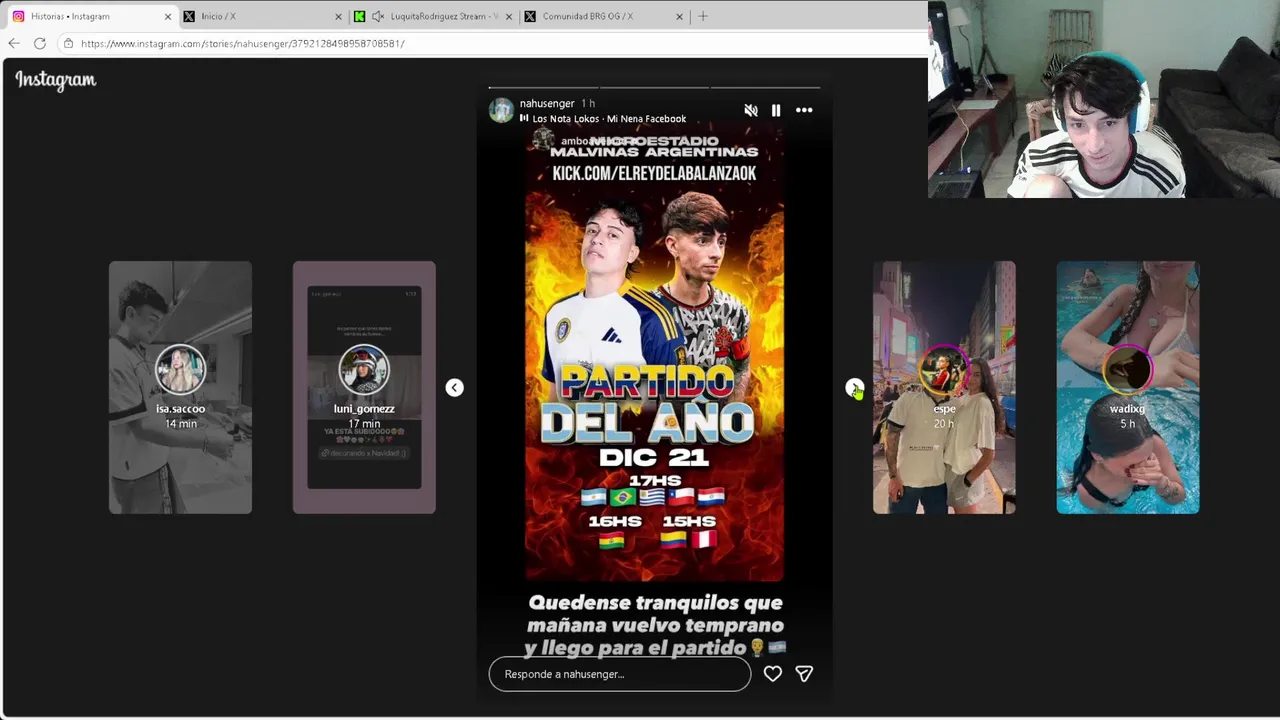Switch to the Historias • Instagram tab
This screenshot has height=720, width=1280.
(90, 16)
